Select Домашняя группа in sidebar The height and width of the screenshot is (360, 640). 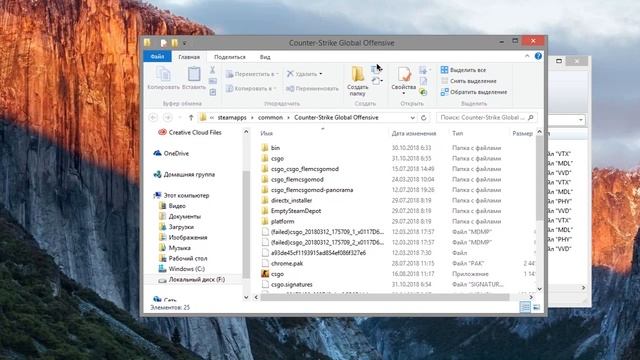[184, 174]
